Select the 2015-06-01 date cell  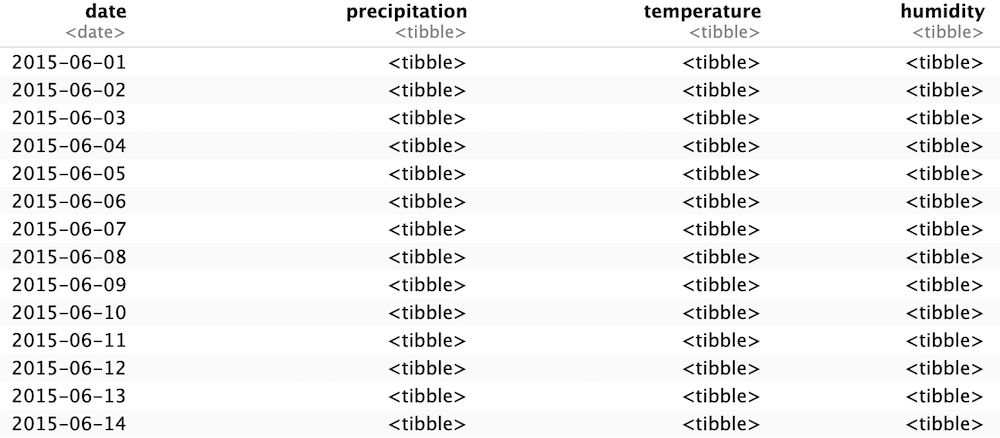[x=69, y=62]
